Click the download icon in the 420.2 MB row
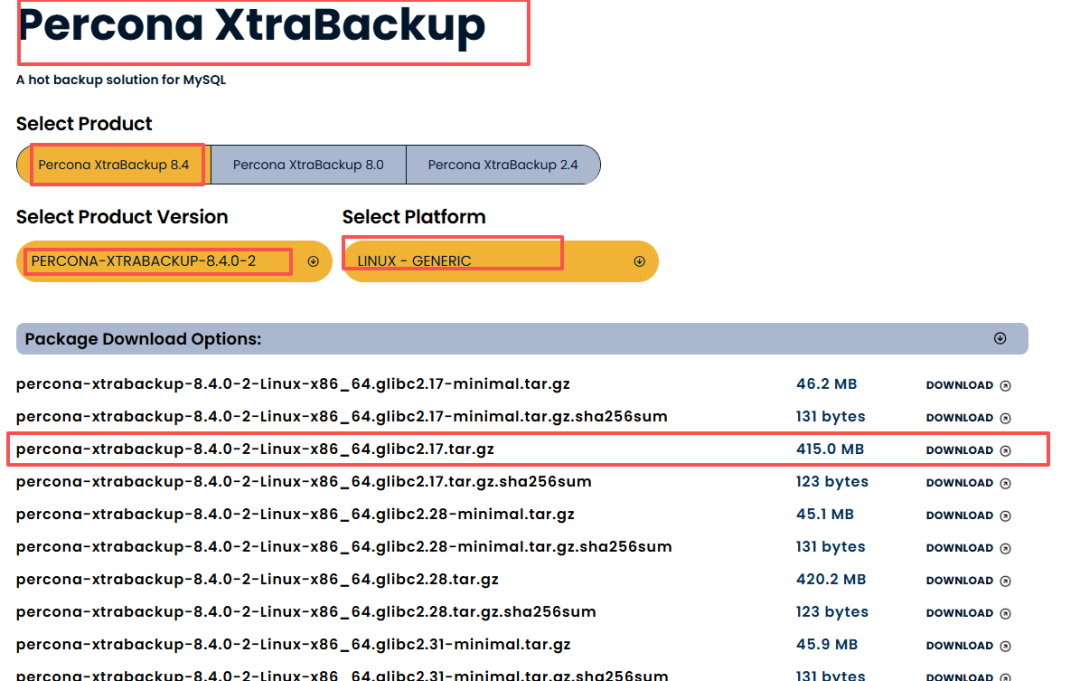This screenshot has width=1080, height=681. point(1006,581)
